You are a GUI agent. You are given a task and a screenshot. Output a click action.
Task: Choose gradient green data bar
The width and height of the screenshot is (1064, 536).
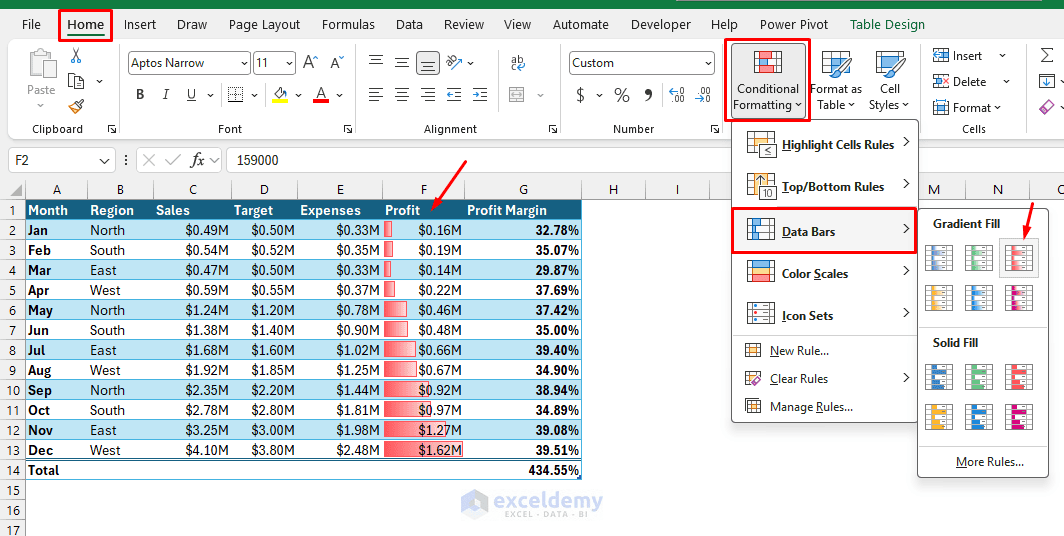pos(978,258)
